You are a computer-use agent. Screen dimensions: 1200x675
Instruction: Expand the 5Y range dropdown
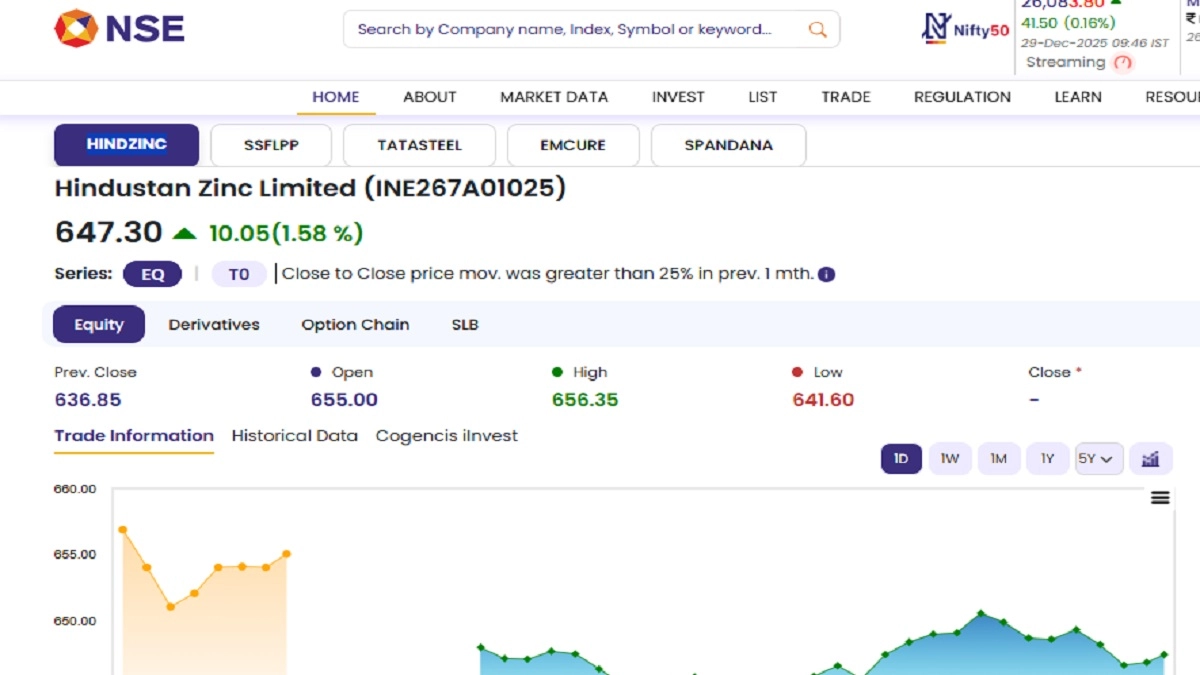(x=1099, y=459)
